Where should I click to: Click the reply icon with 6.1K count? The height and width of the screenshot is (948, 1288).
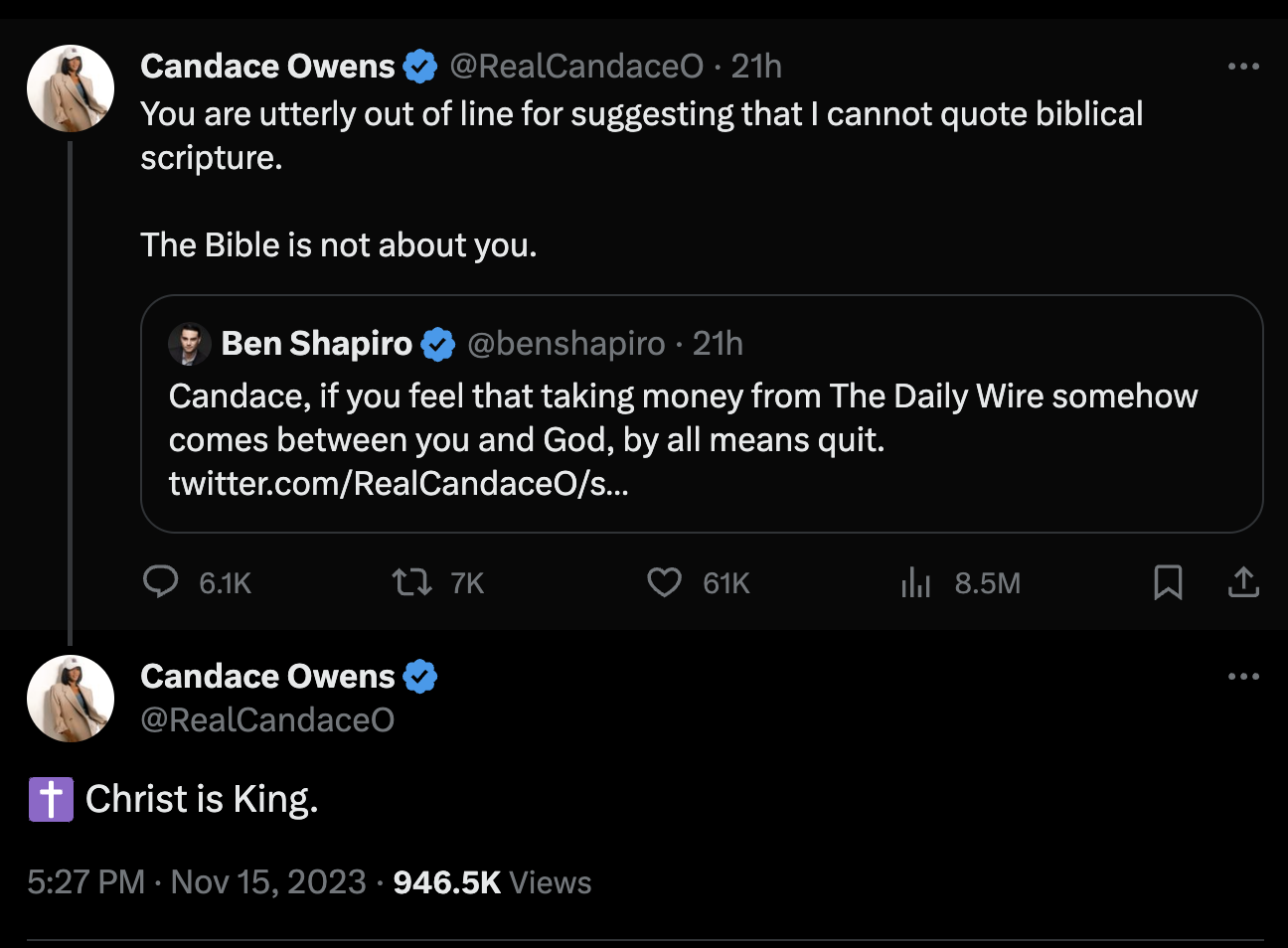pos(161,581)
